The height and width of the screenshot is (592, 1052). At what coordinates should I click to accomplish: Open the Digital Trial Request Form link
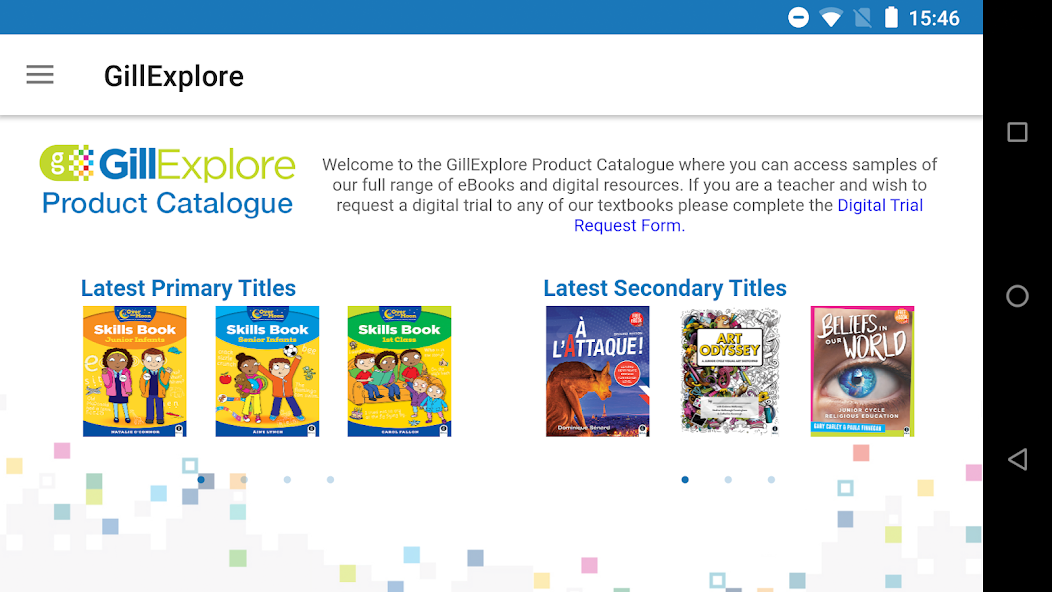coord(748,215)
